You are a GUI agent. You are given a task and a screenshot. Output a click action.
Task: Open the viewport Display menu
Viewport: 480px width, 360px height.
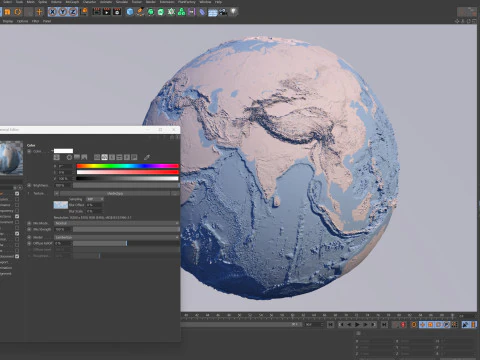point(8,21)
